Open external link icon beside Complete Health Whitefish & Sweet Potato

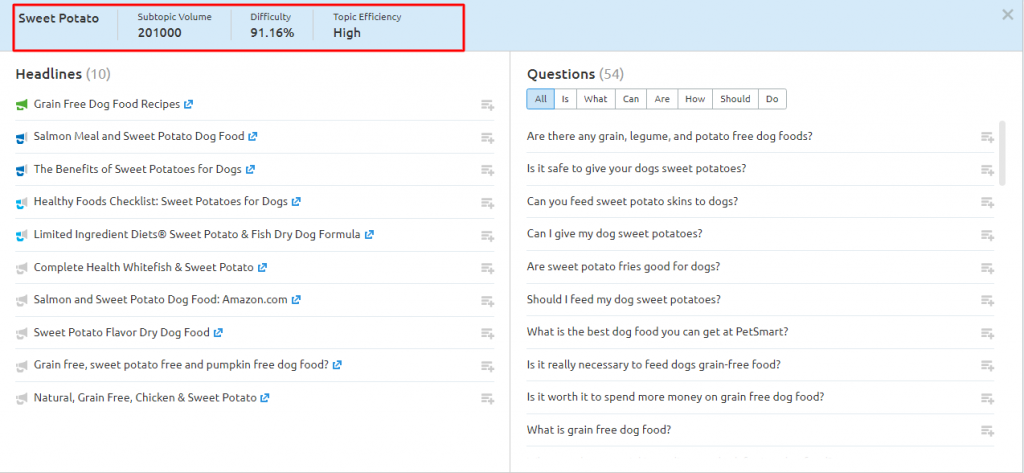coord(262,268)
